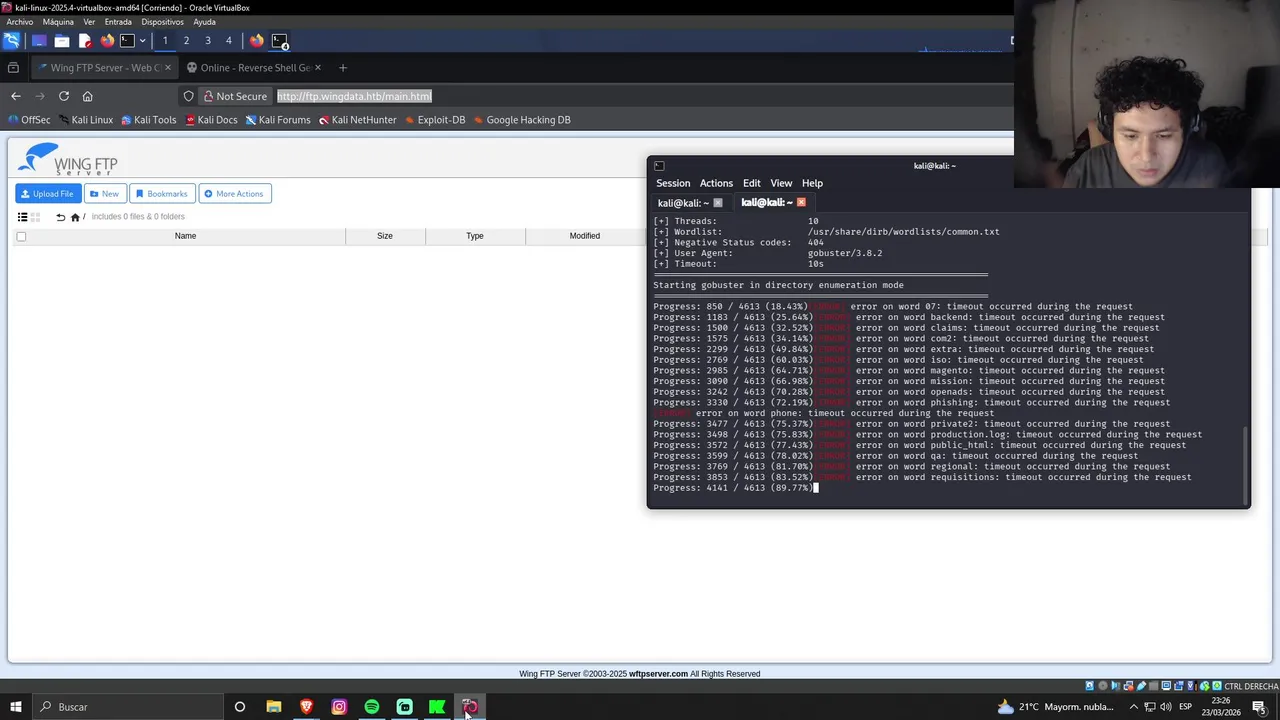Switch to workspace 2
The height and width of the screenshot is (720, 1280).
click(x=186, y=41)
